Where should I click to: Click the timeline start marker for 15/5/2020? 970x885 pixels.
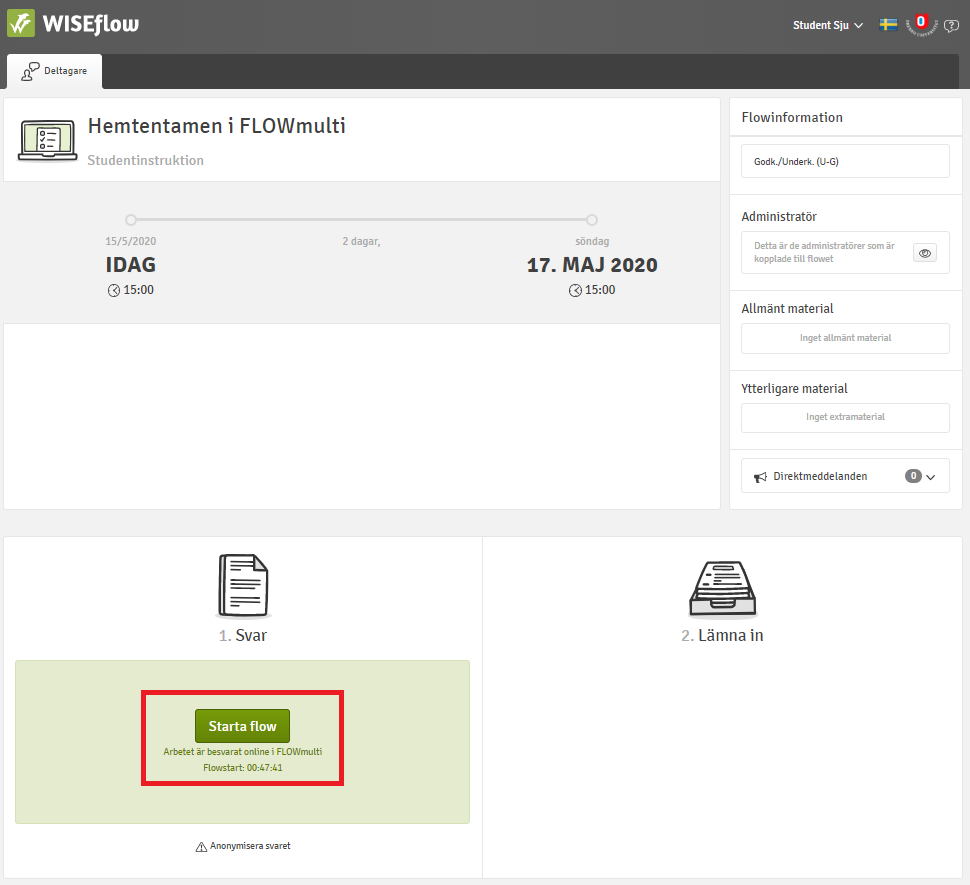(x=131, y=219)
